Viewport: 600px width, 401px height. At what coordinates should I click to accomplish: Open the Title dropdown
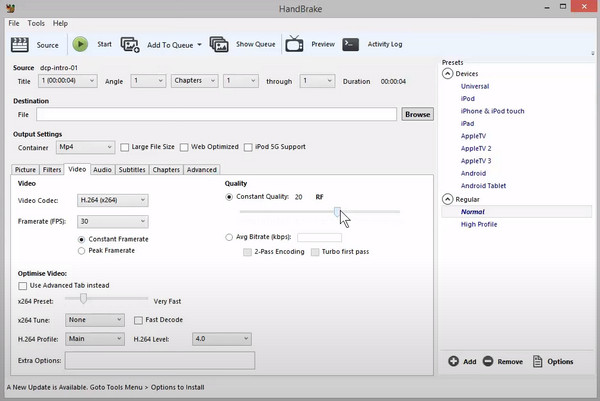coord(67,81)
